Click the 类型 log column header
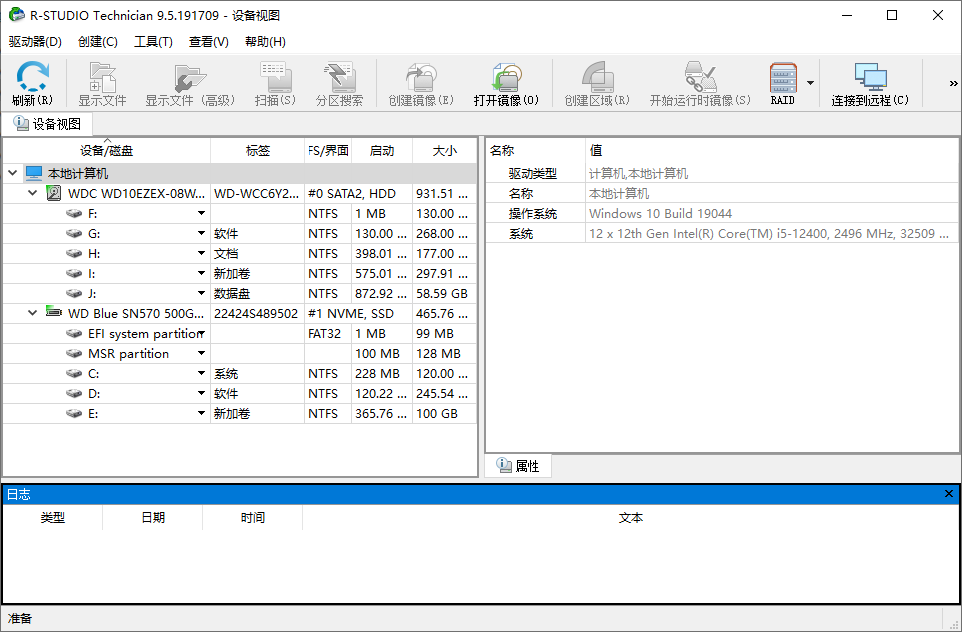 coord(53,518)
